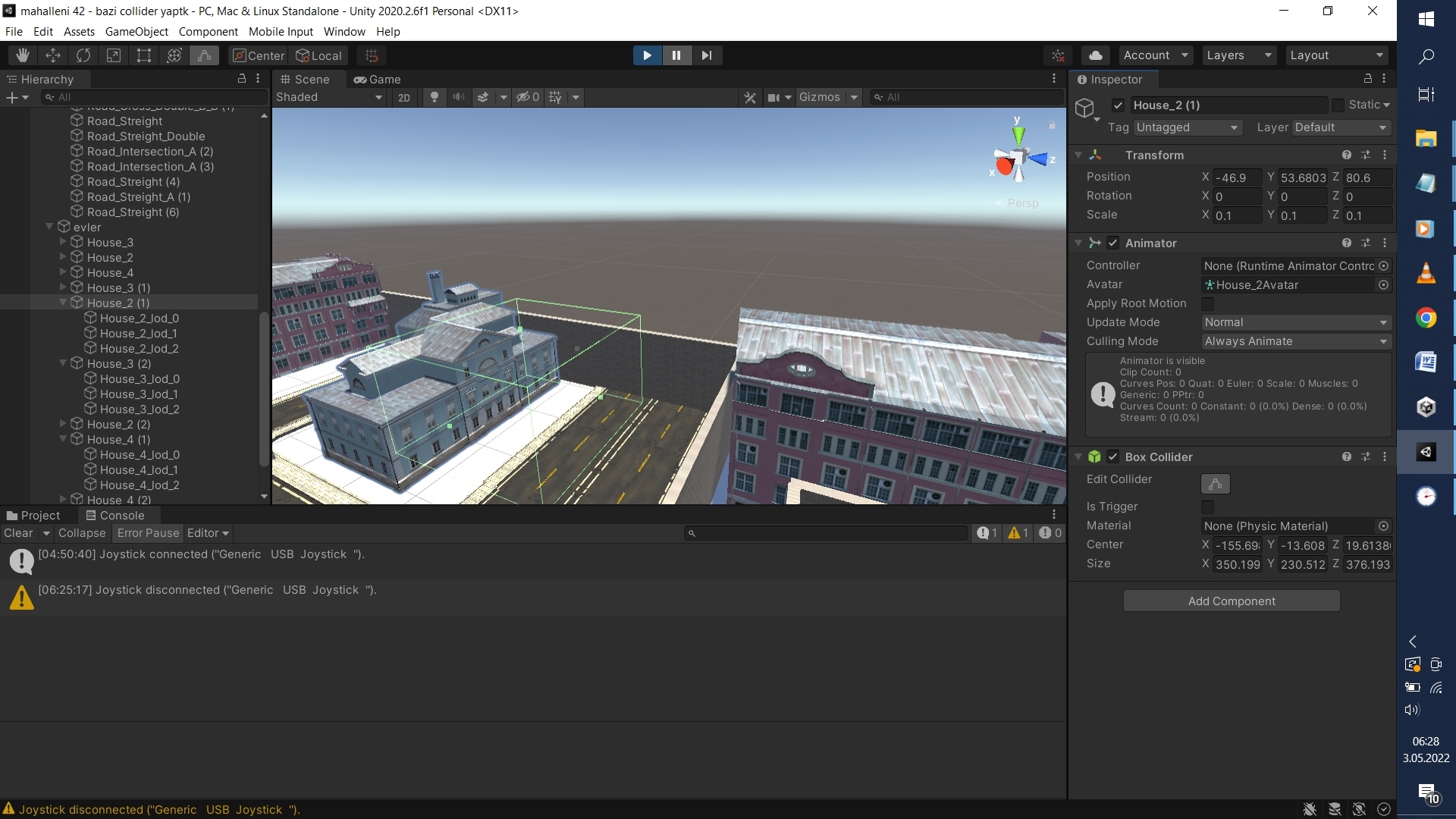
Task: Open Animator preset selector icon
Action: click(x=1366, y=243)
